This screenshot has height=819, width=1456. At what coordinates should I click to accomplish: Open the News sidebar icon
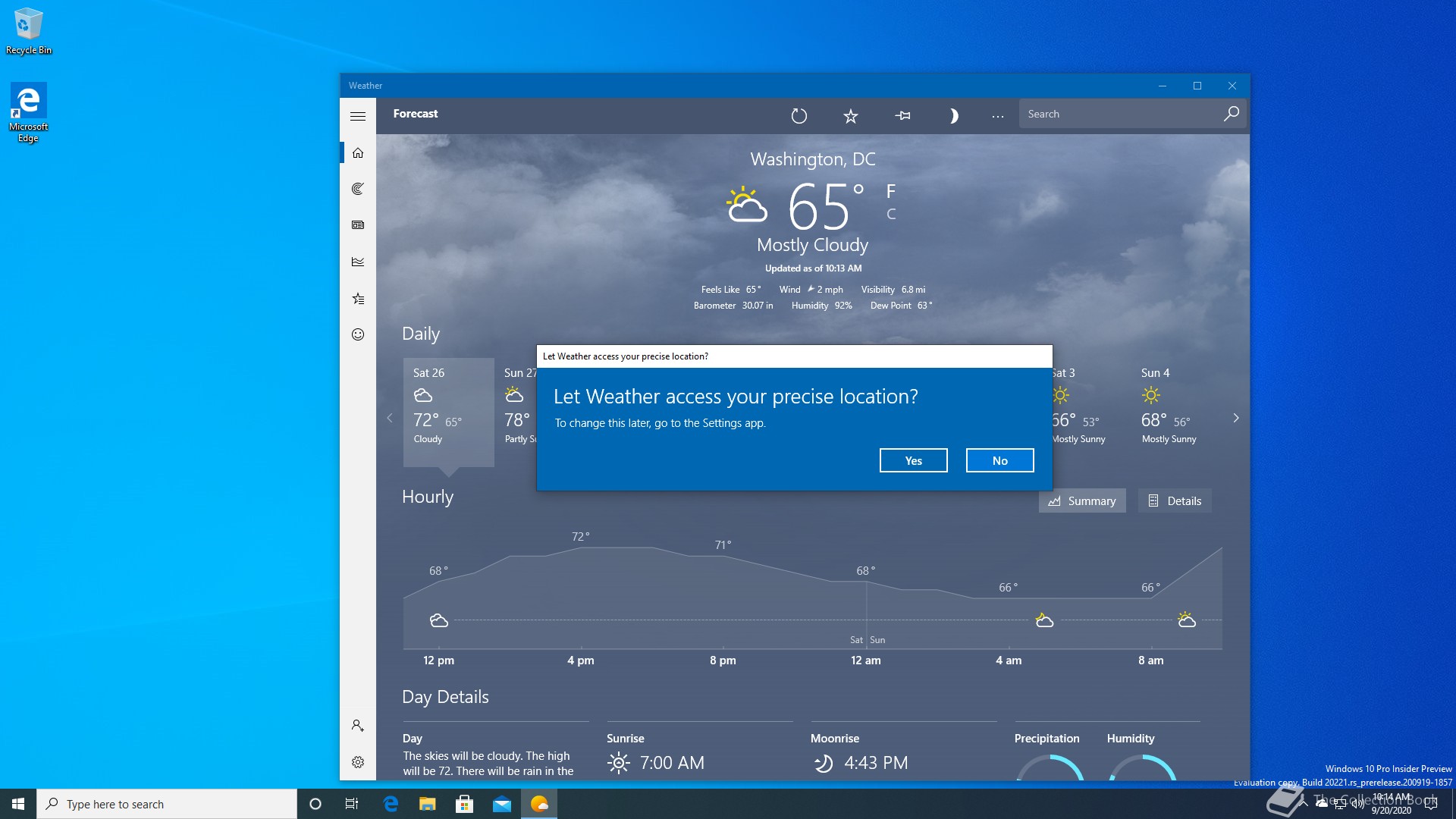[358, 225]
